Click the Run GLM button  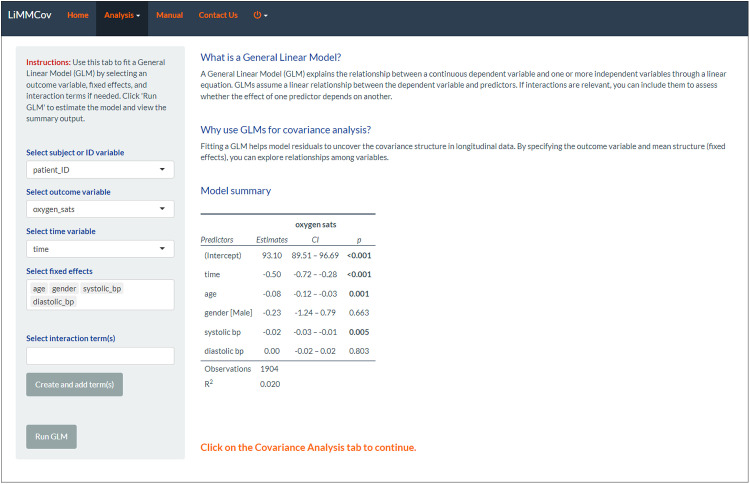51,437
